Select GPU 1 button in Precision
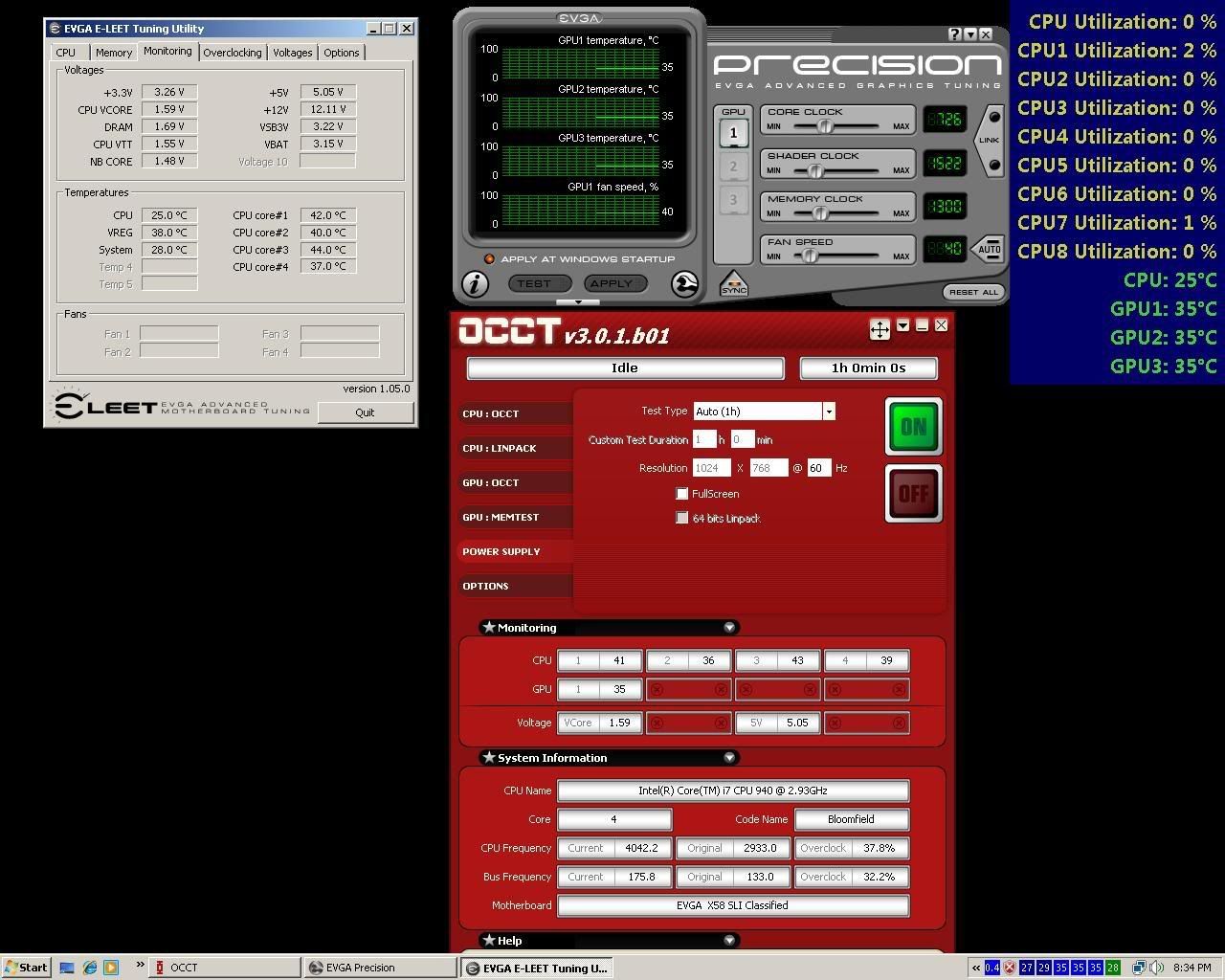The image size is (1225, 980). pos(733,133)
